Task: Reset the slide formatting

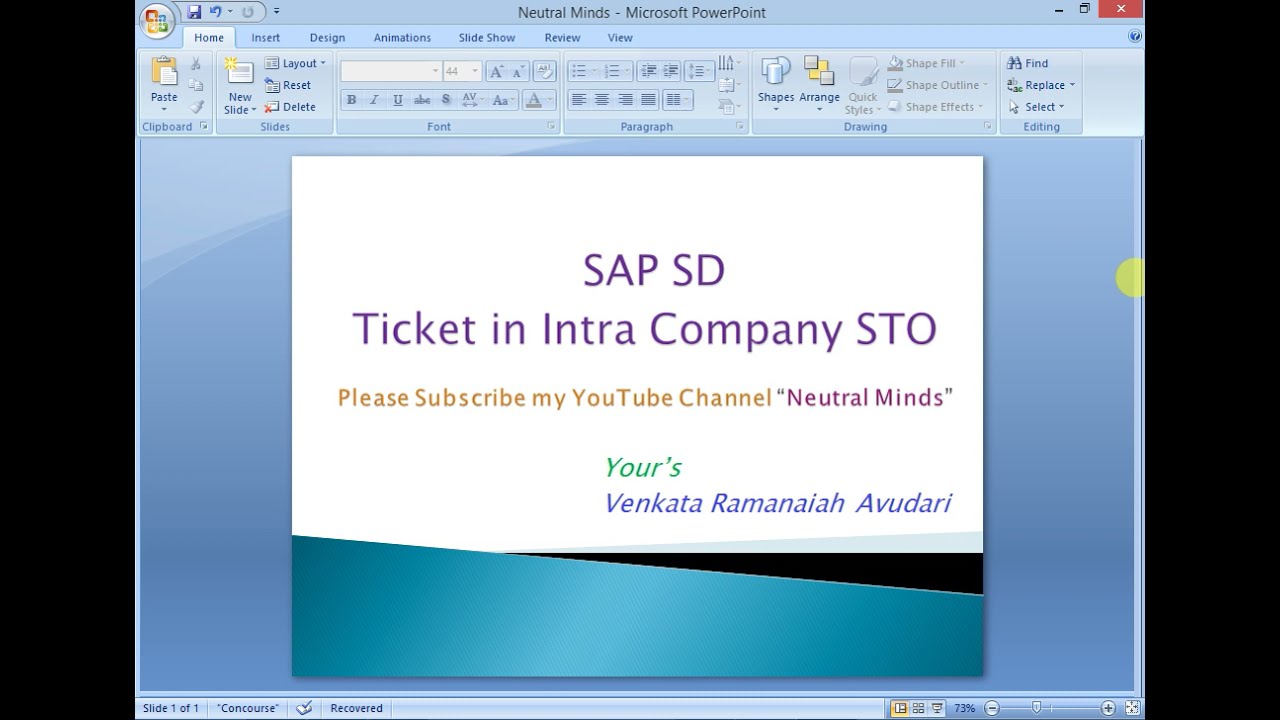Action: [x=289, y=85]
